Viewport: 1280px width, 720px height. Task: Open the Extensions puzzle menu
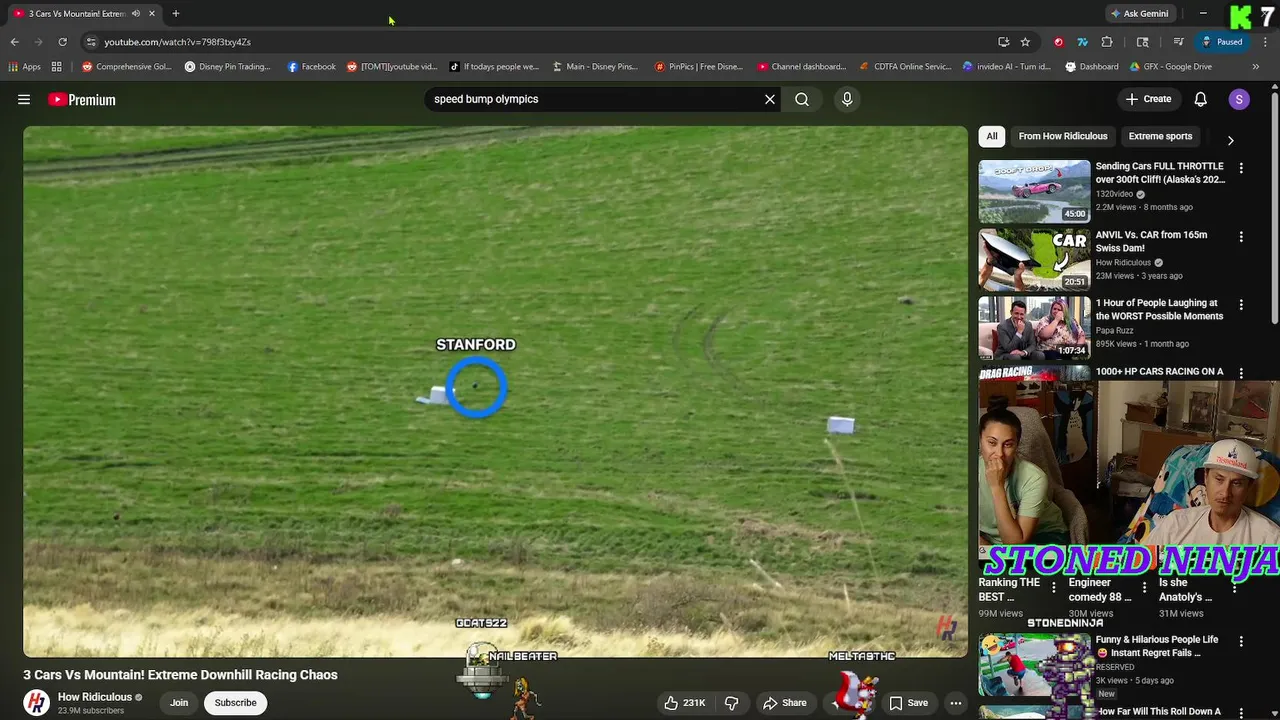tap(1106, 42)
